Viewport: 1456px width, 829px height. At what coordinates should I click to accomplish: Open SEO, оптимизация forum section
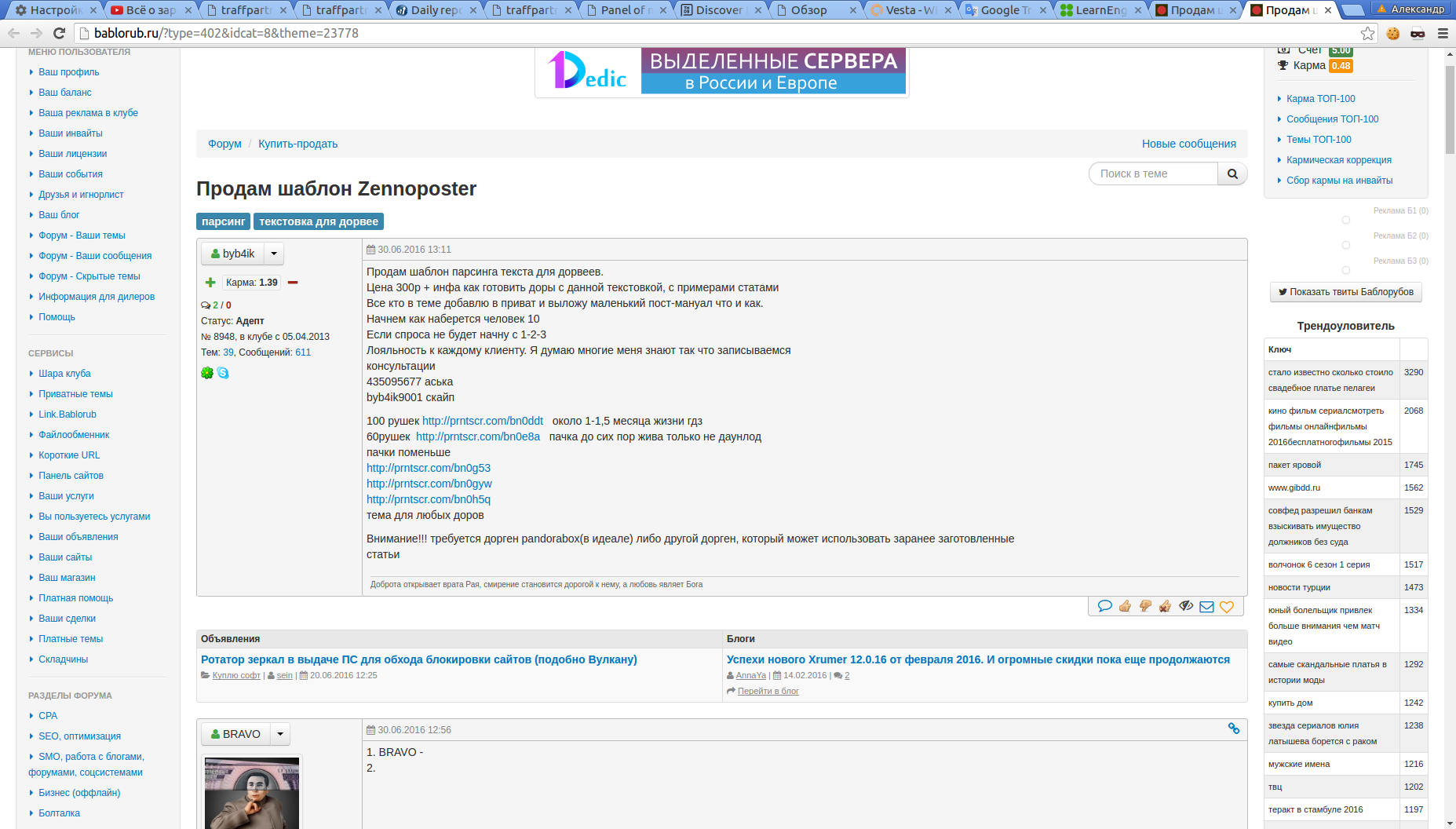79,736
